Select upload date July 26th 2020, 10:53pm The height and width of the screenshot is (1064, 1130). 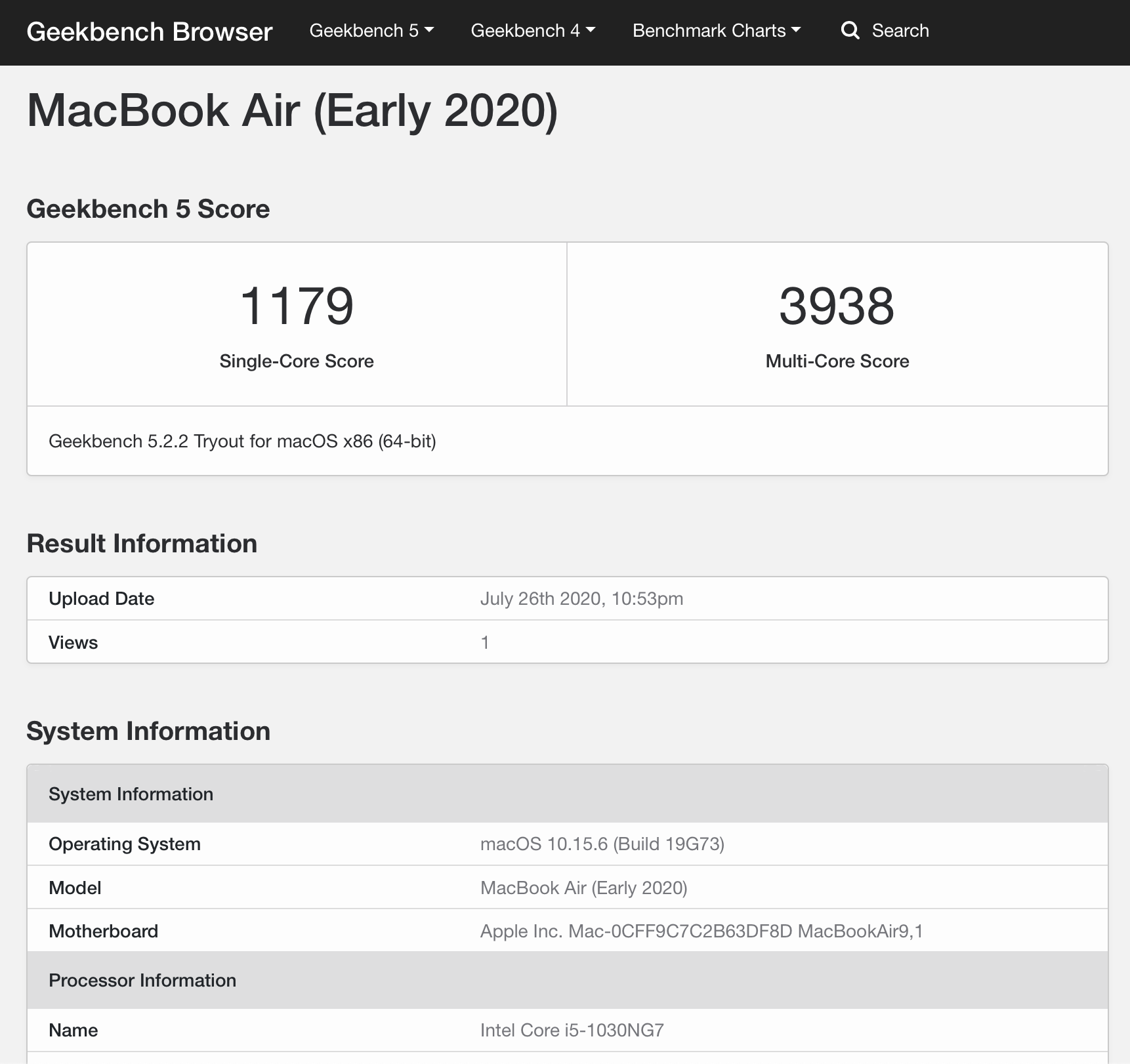tap(581, 598)
